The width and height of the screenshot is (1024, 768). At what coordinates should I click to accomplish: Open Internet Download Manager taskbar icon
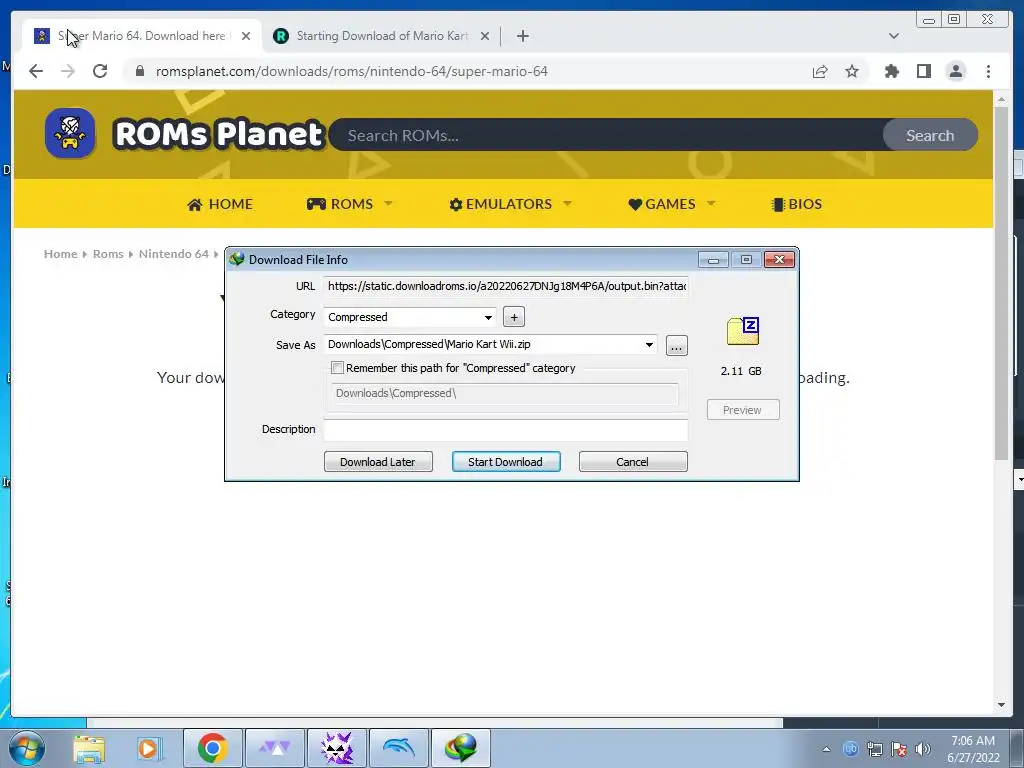point(461,748)
